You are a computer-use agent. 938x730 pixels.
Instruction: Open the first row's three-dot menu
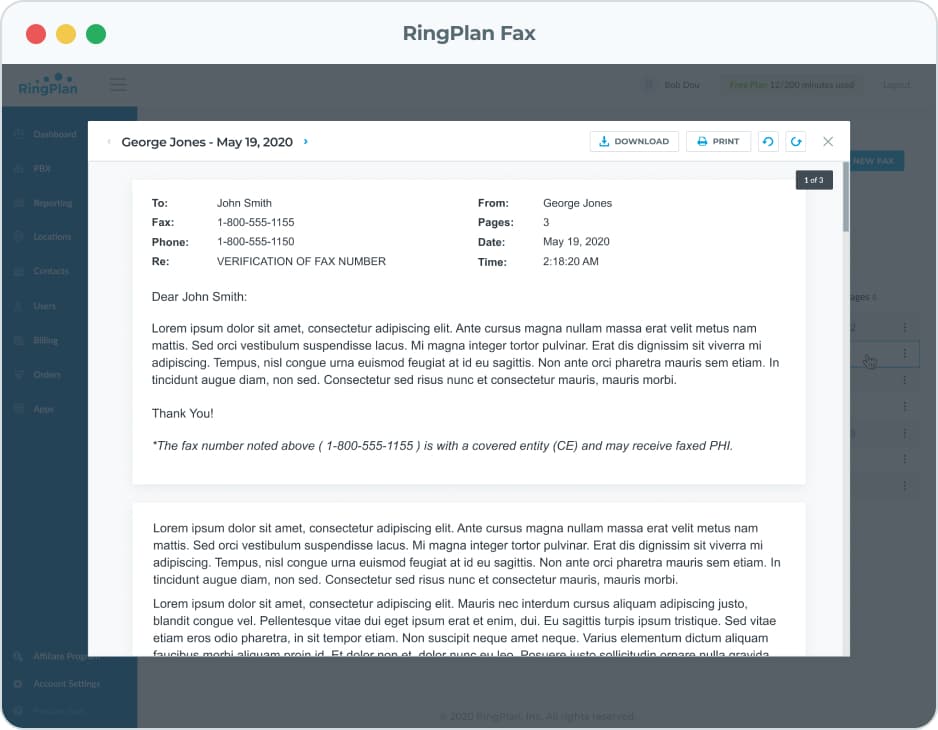pos(904,327)
